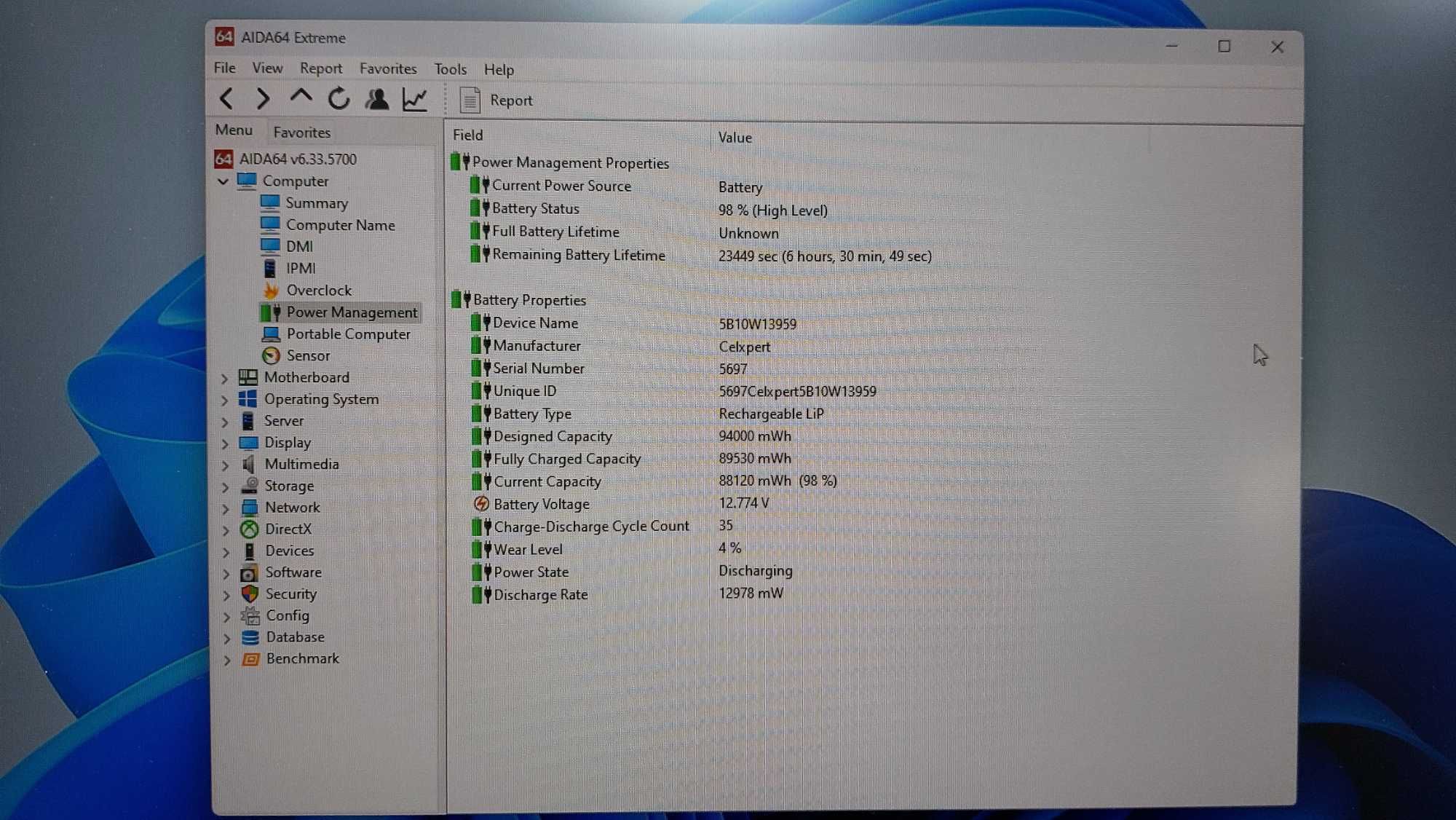Click the Overclock flame icon
Image resolution: width=1456 pixels, height=820 pixels.
coord(271,291)
